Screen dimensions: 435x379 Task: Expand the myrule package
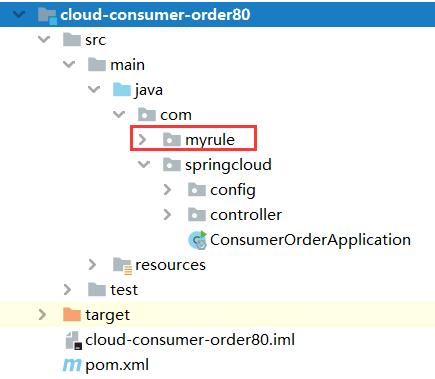[142, 139]
